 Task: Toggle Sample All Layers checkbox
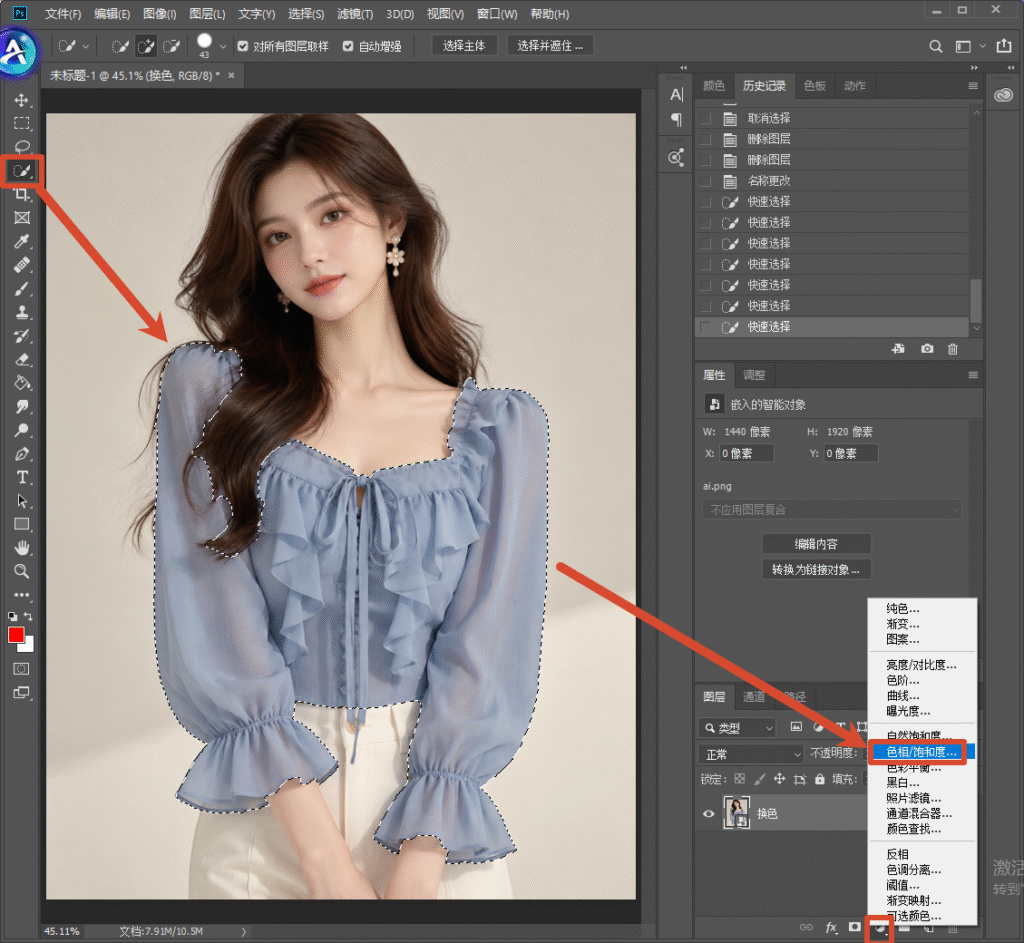click(243, 46)
